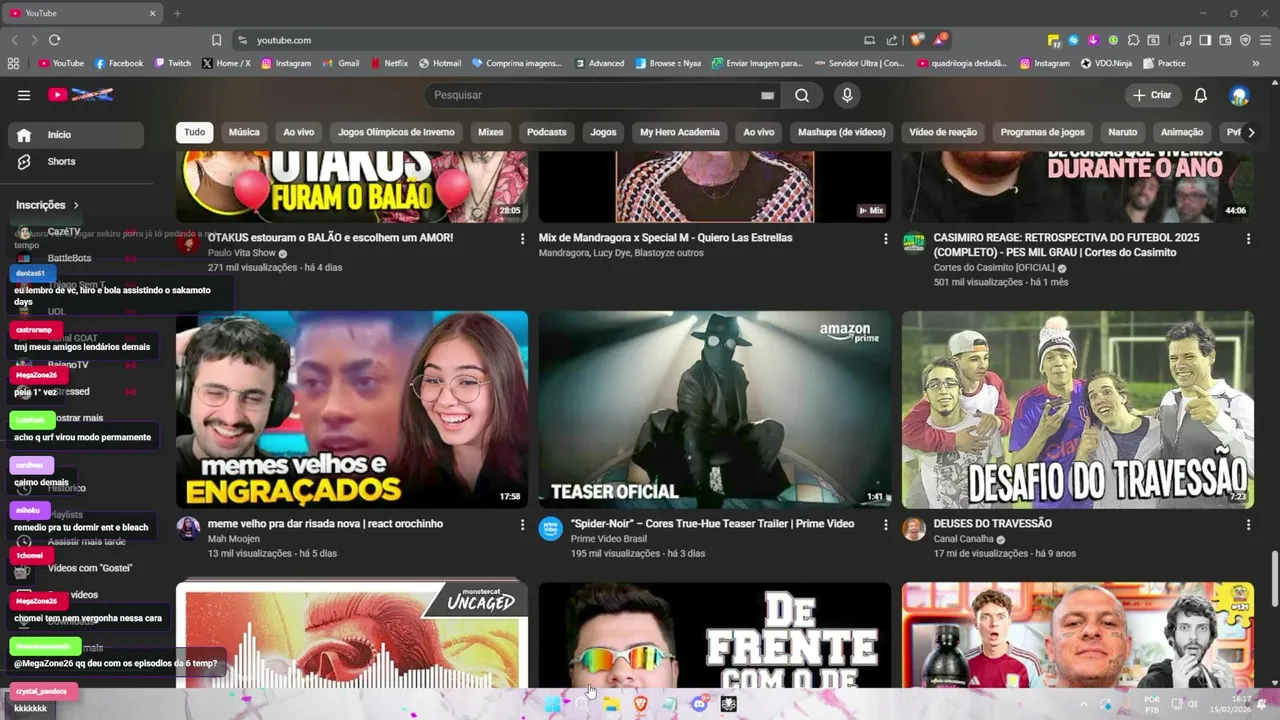
Task: Open the Twitch bookmark
Action: point(173,63)
